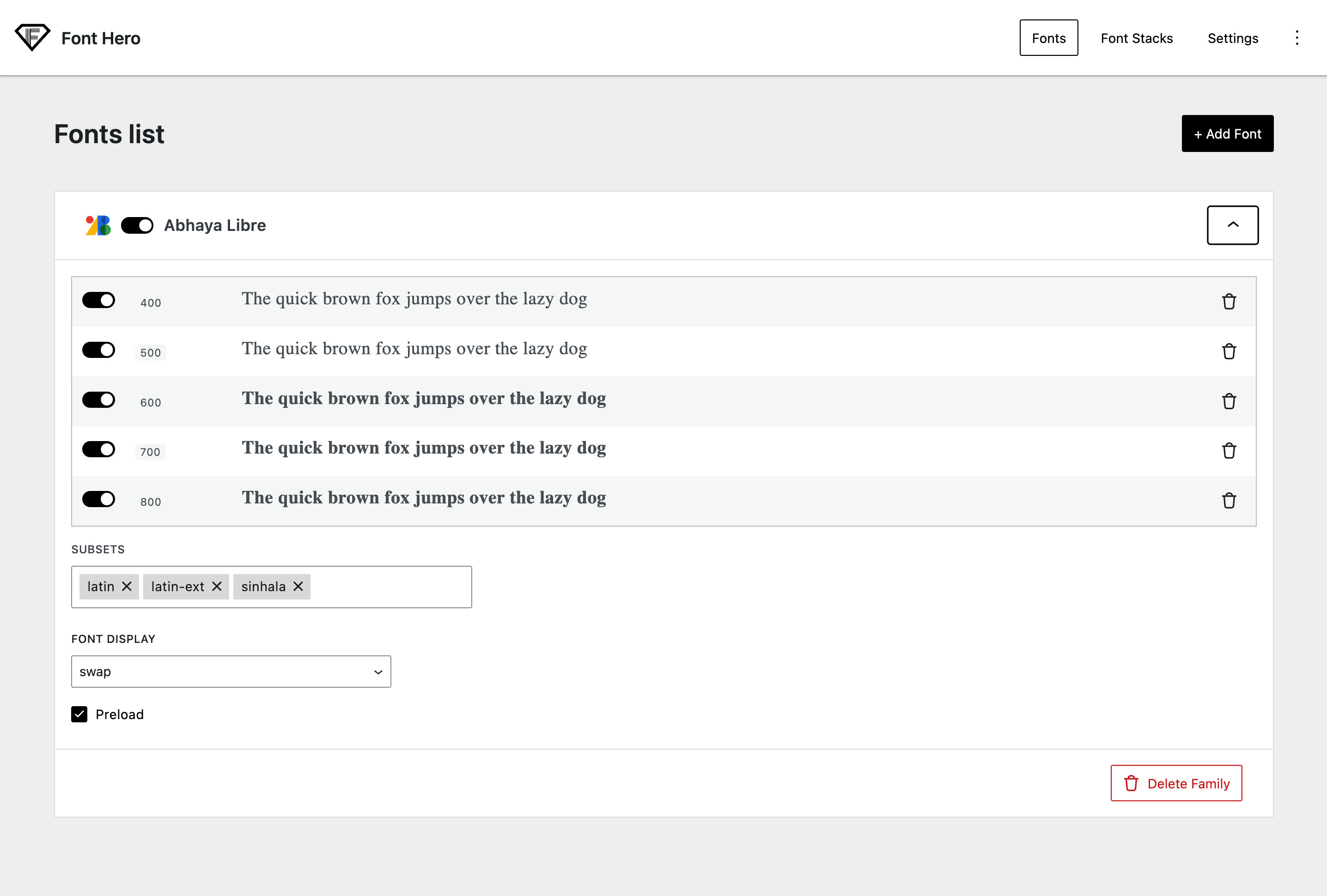This screenshot has width=1327, height=896.
Task: Click the 800 weight preview sentence
Action: [424, 498]
